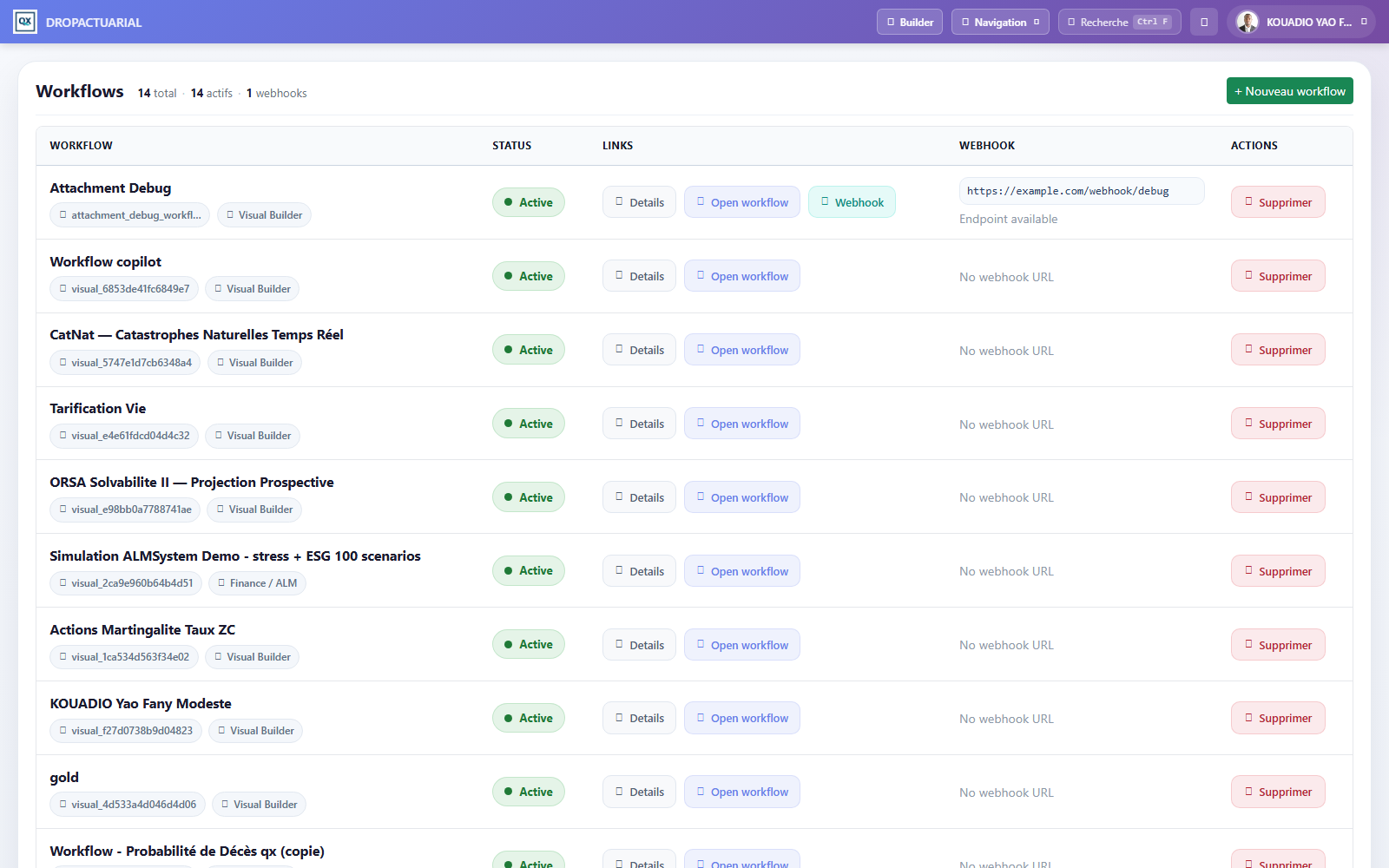The image size is (1389, 868).
Task: Delete ORSA Solvabilite II with Supprimer
Action: tap(1278, 497)
